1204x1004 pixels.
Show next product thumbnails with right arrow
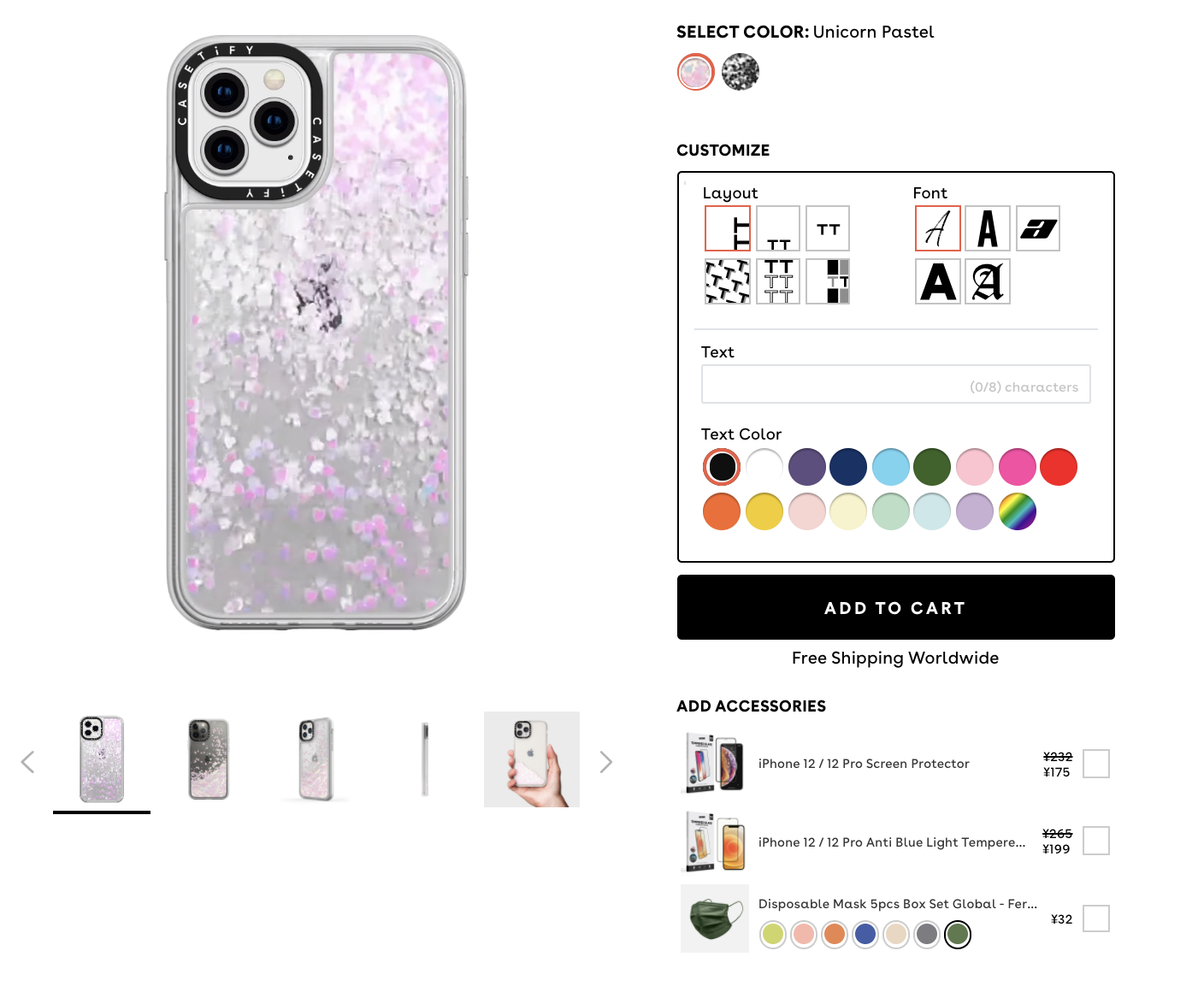click(606, 762)
